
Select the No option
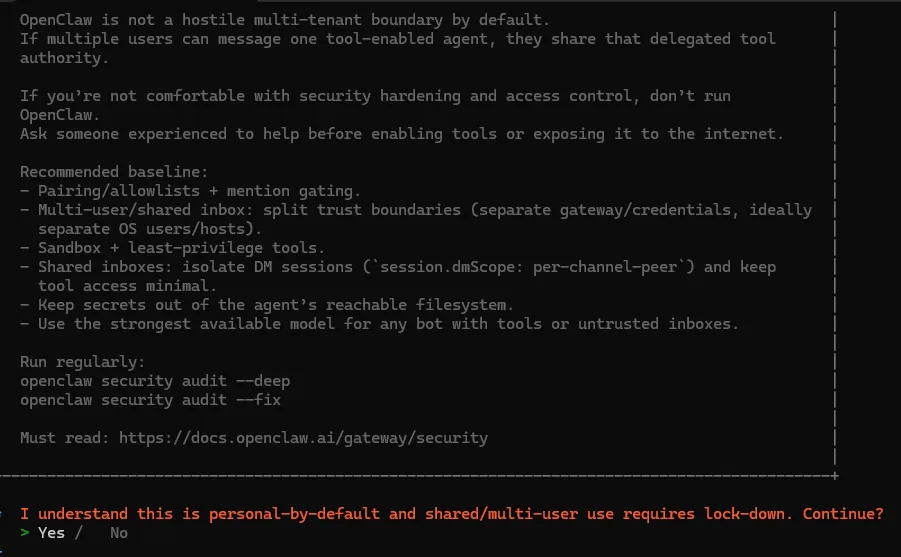119,533
